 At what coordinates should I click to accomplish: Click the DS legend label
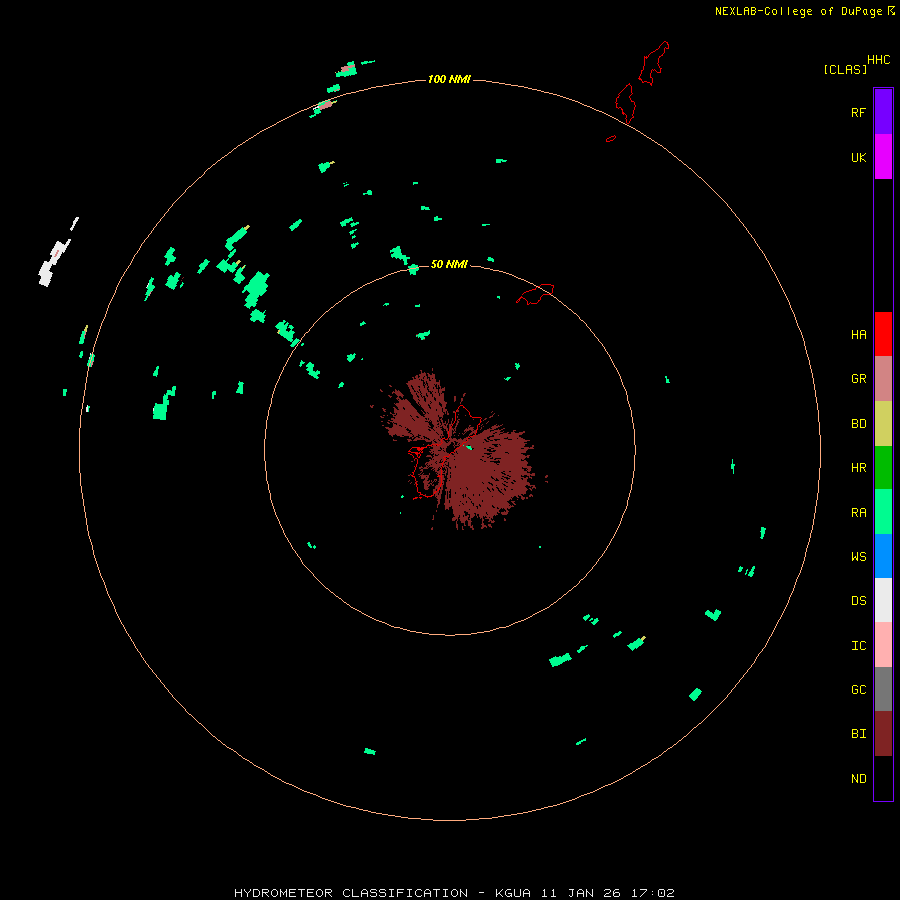[x=858, y=601]
